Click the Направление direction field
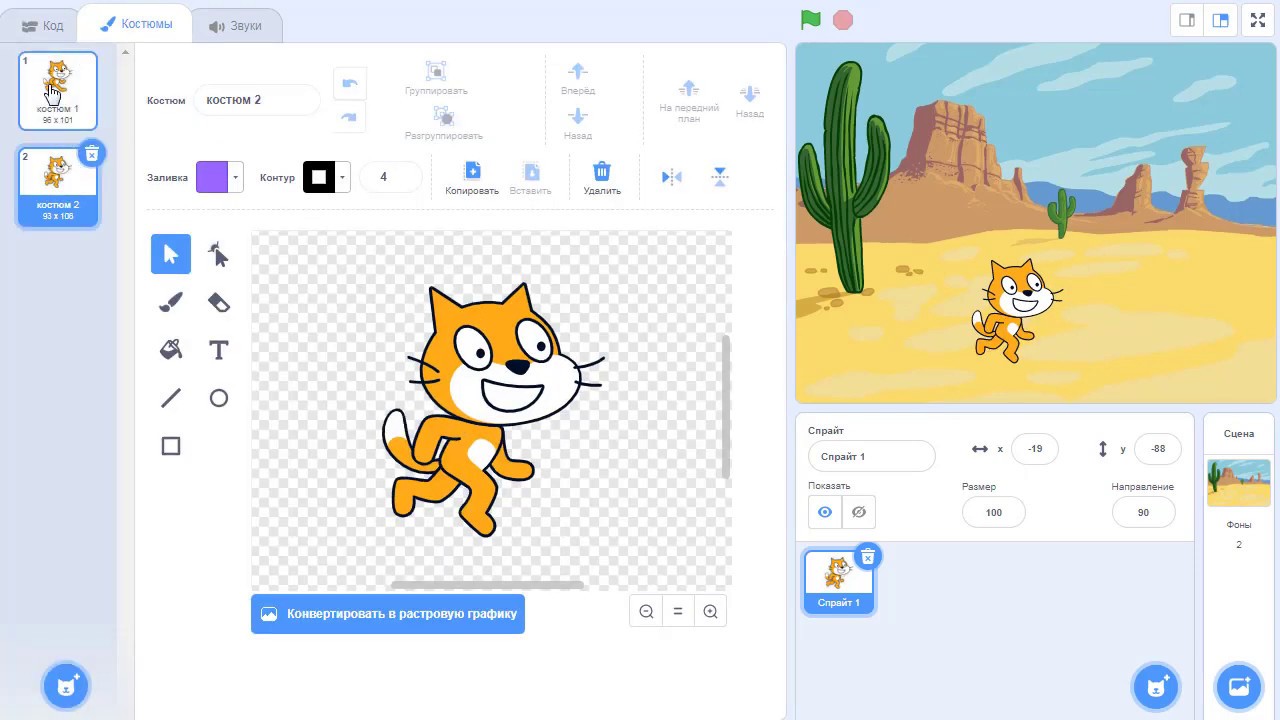Image resolution: width=1280 pixels, height=720 pixels. pyautogui.click(x=1143, y=512)
